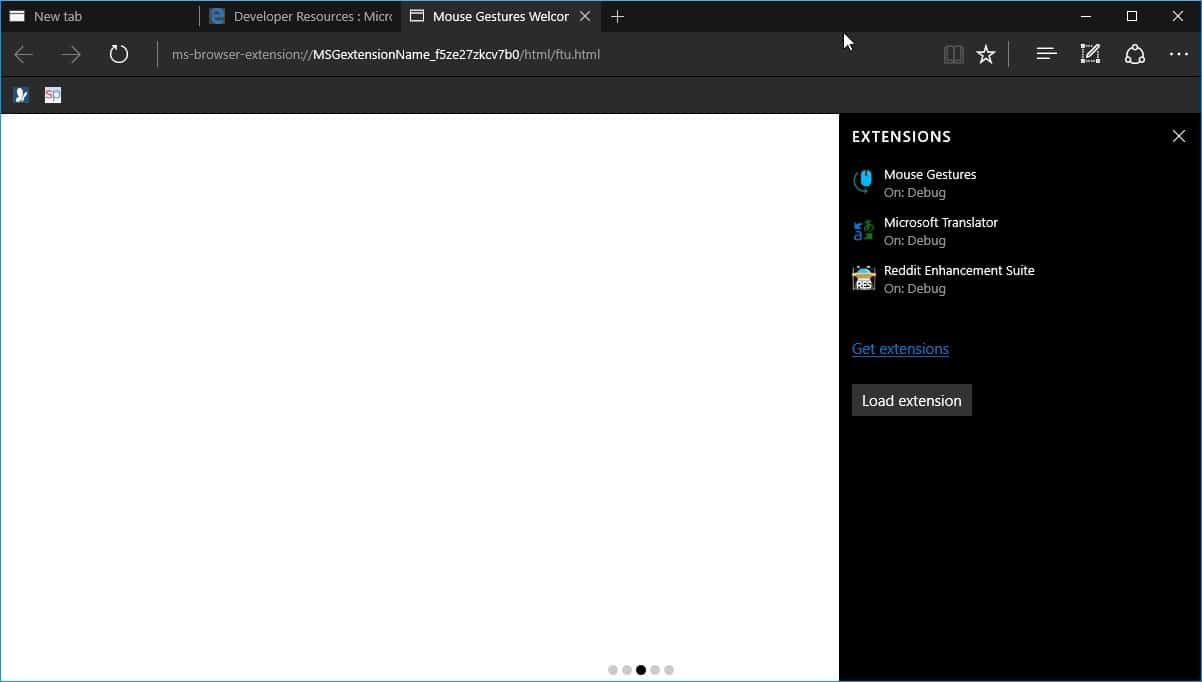
Task: Share the current page
Action: (1135, 54)
